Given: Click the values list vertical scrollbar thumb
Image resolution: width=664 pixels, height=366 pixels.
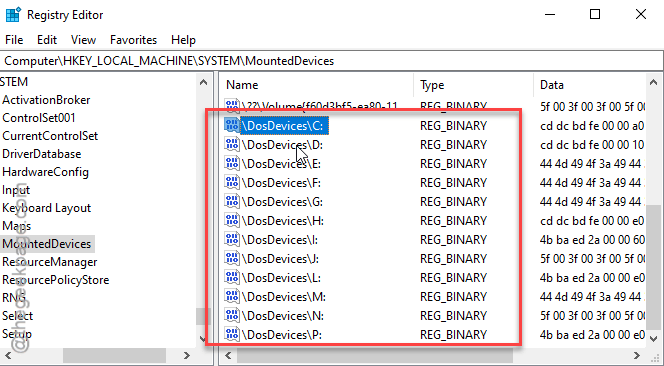Looking at the screenshot, I should pos(654,267).
